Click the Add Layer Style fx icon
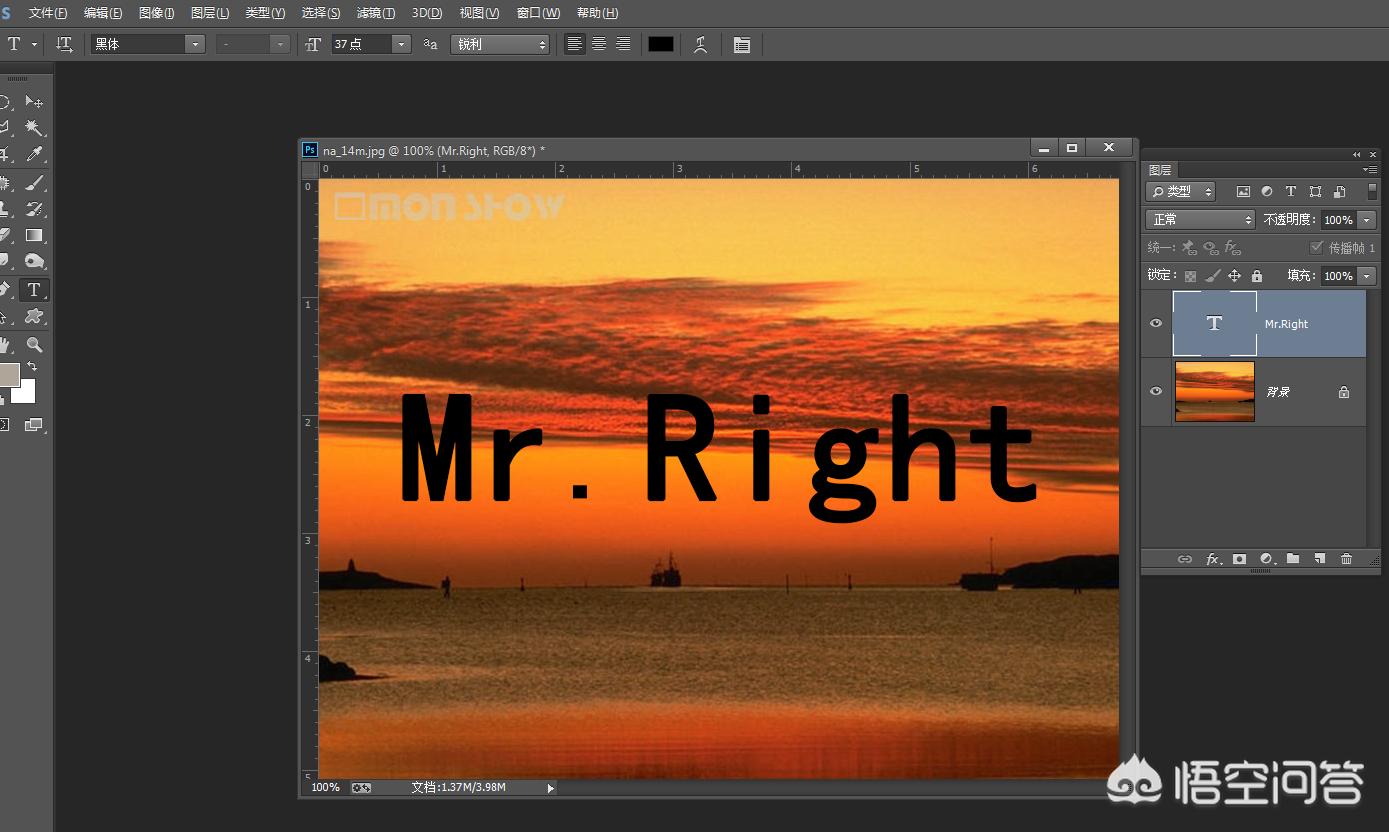Viewport: 1389px width, 832px height. [1212, 559]
